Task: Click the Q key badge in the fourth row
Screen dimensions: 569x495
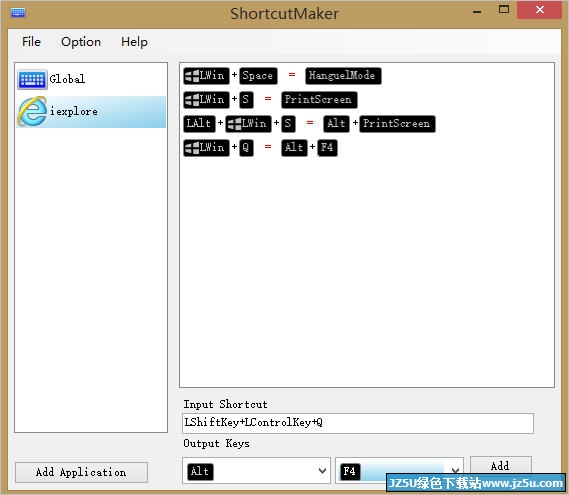Action: (246, 148)
